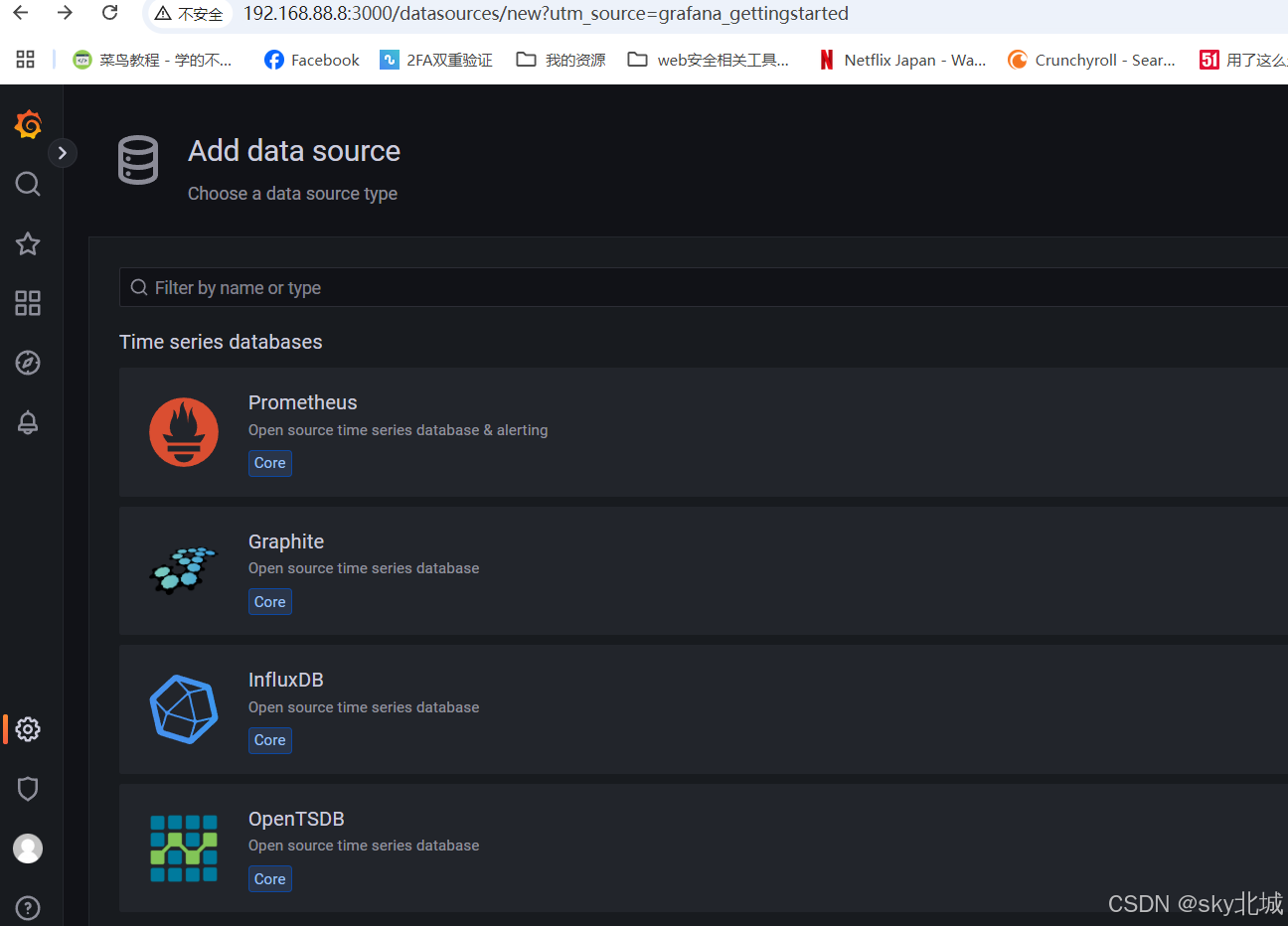
Task: Choose the Prometheus data source title
Action: click(x=302, y=402)
